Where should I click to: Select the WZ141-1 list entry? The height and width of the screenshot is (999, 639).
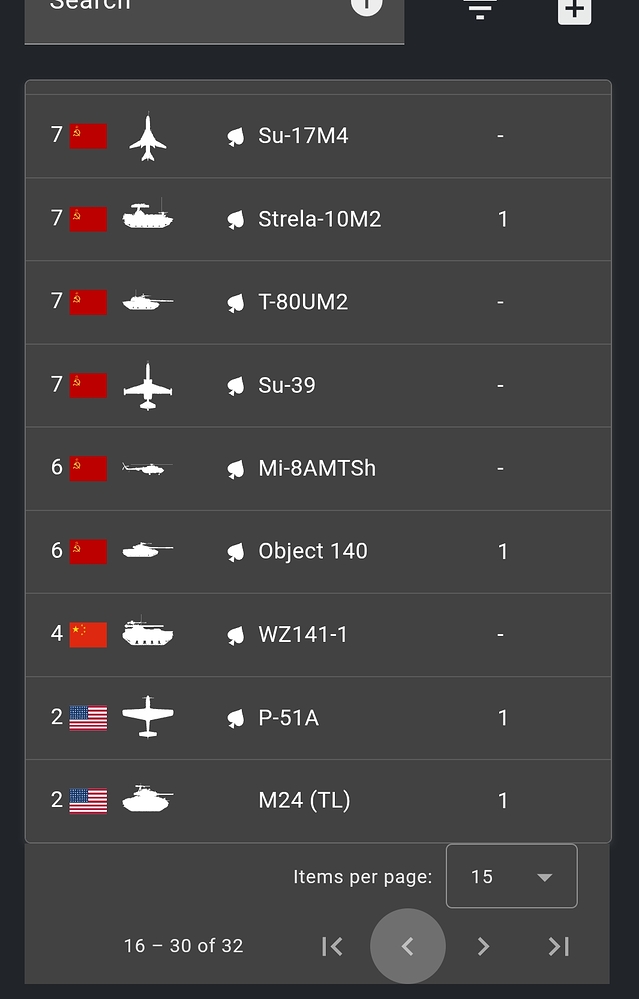pyautogui.click(x=302, y=634)
